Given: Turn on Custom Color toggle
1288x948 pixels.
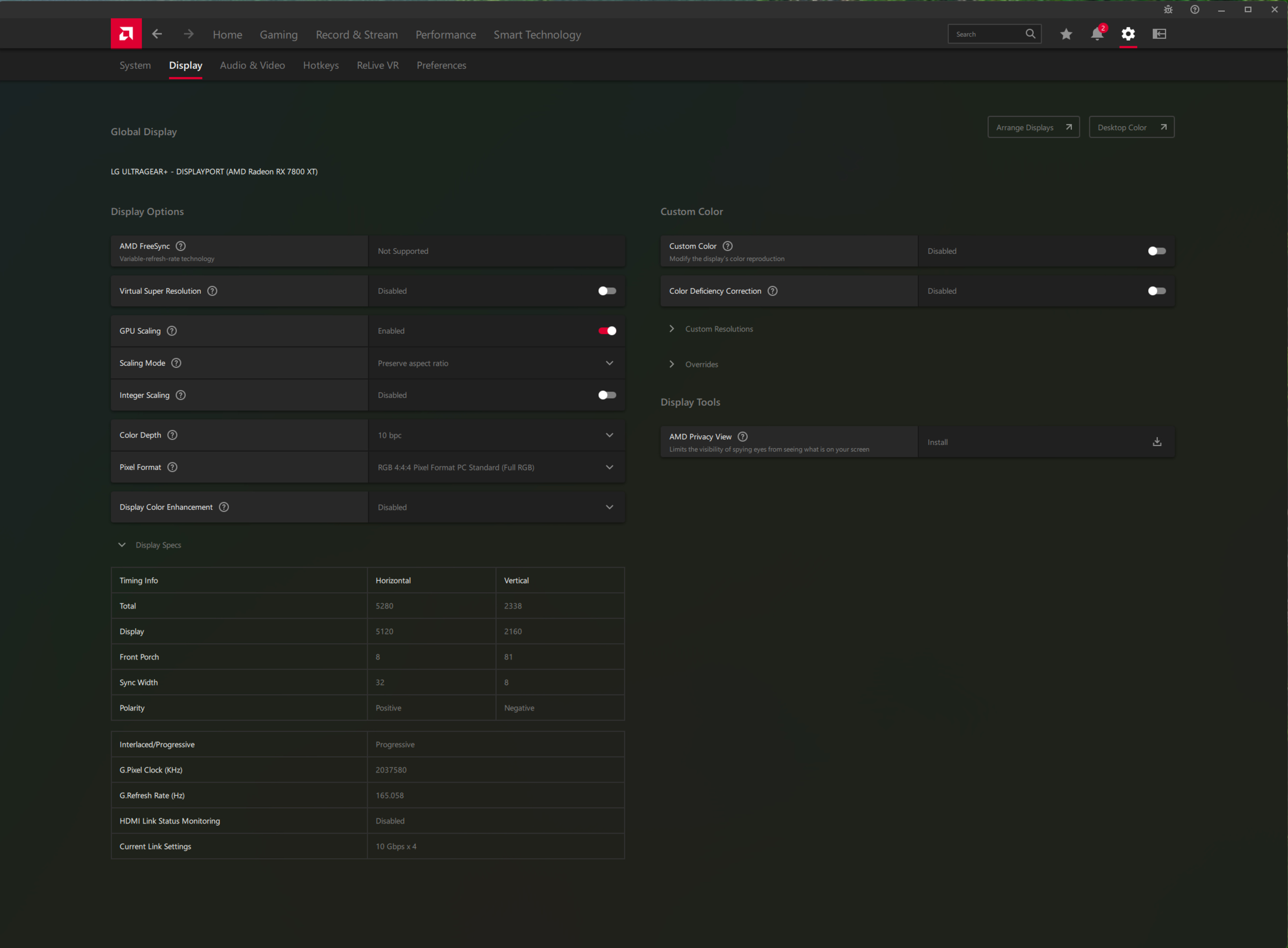Looking at the screenshot, I should [x=1156, y=251].
